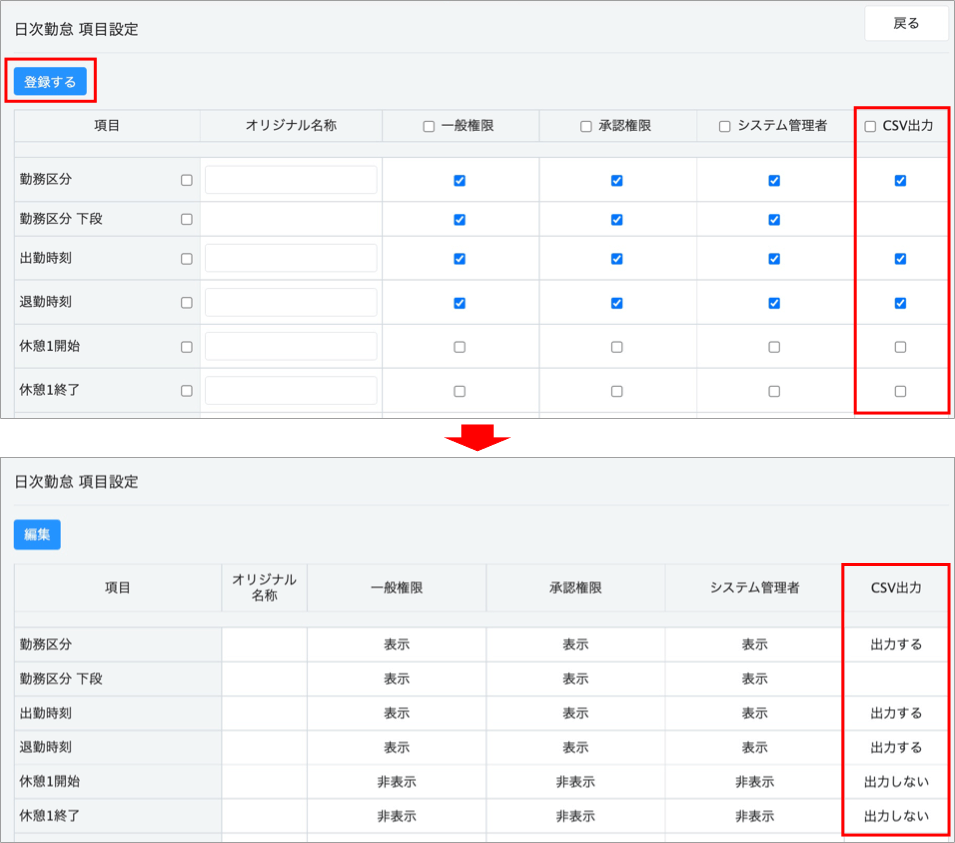The height and width of the screenshot is (843, 955).
Task: Uncheck 承認権限 for 勤務区分 下段 row
Action: tap(616, 220)
